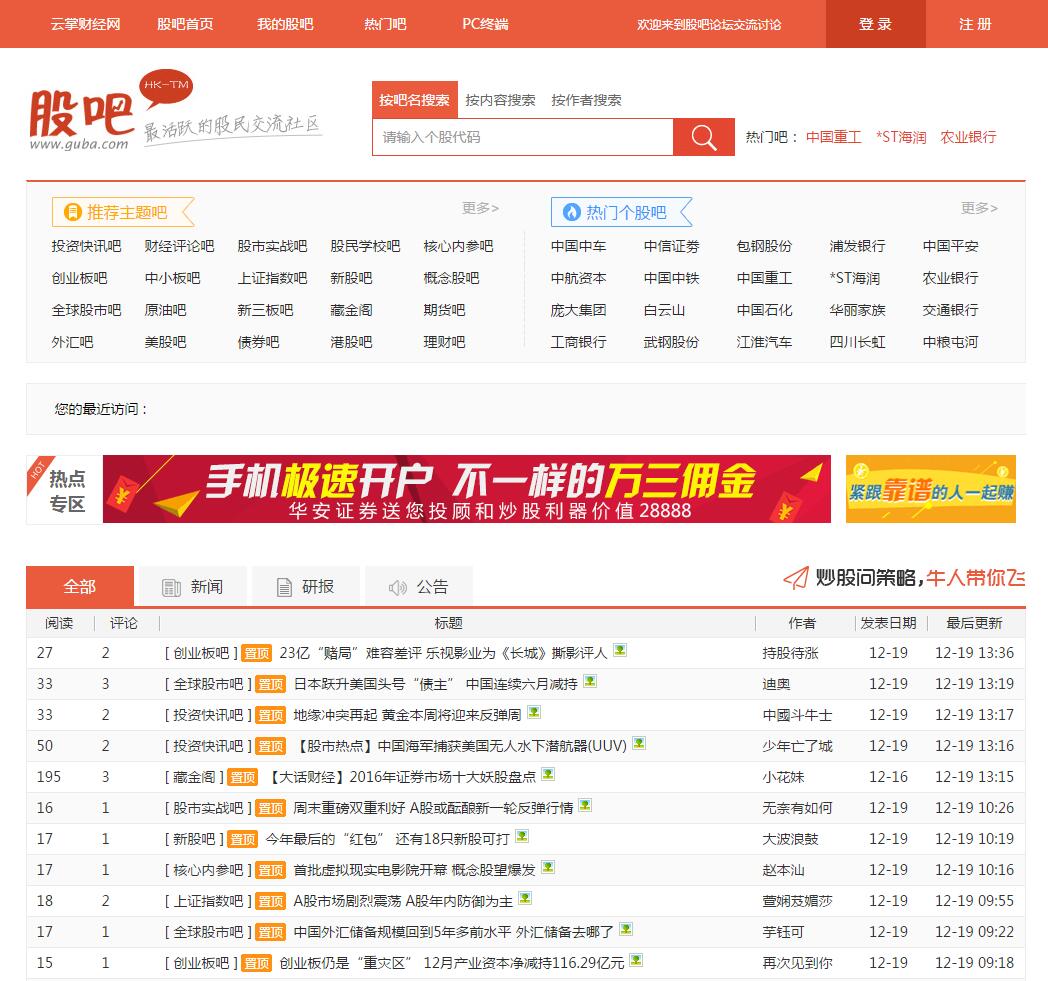Focus the stock code search field
This screenshot has width=1048, height=981.
(523, 137)
